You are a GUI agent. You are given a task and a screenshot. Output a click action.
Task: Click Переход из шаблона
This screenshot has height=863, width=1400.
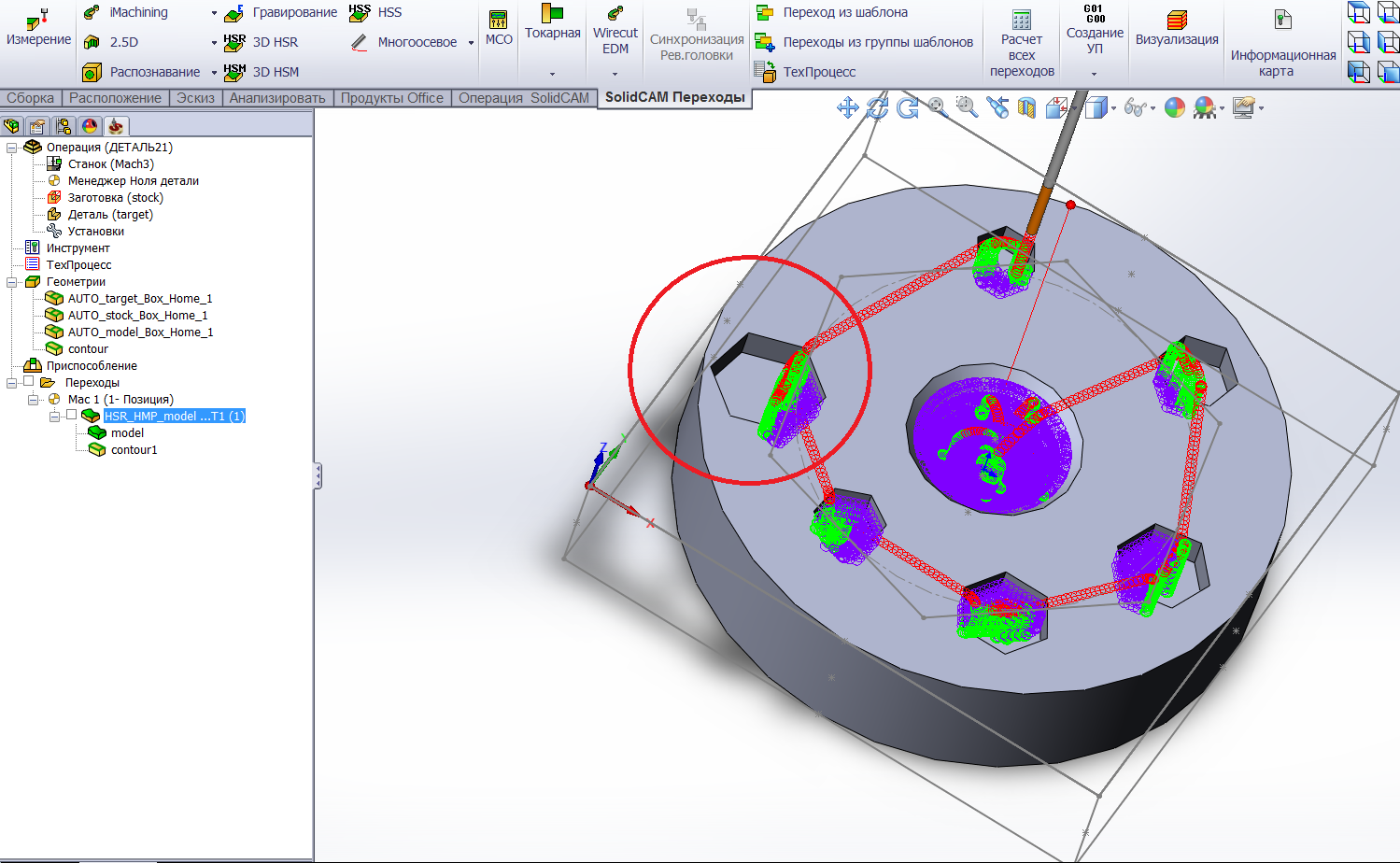click(831, 12)
